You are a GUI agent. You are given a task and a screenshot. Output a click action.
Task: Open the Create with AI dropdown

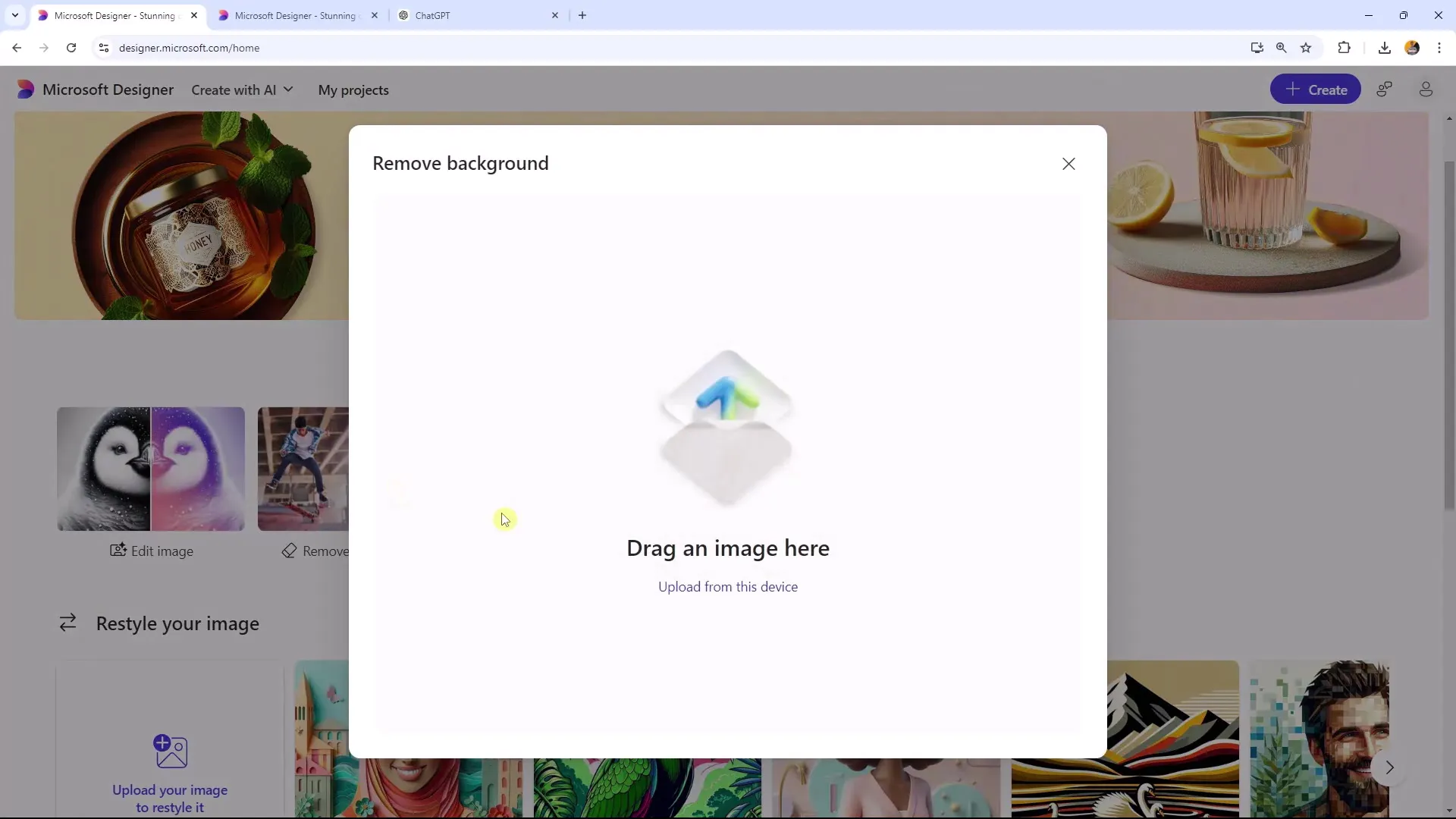pos(242,90)
